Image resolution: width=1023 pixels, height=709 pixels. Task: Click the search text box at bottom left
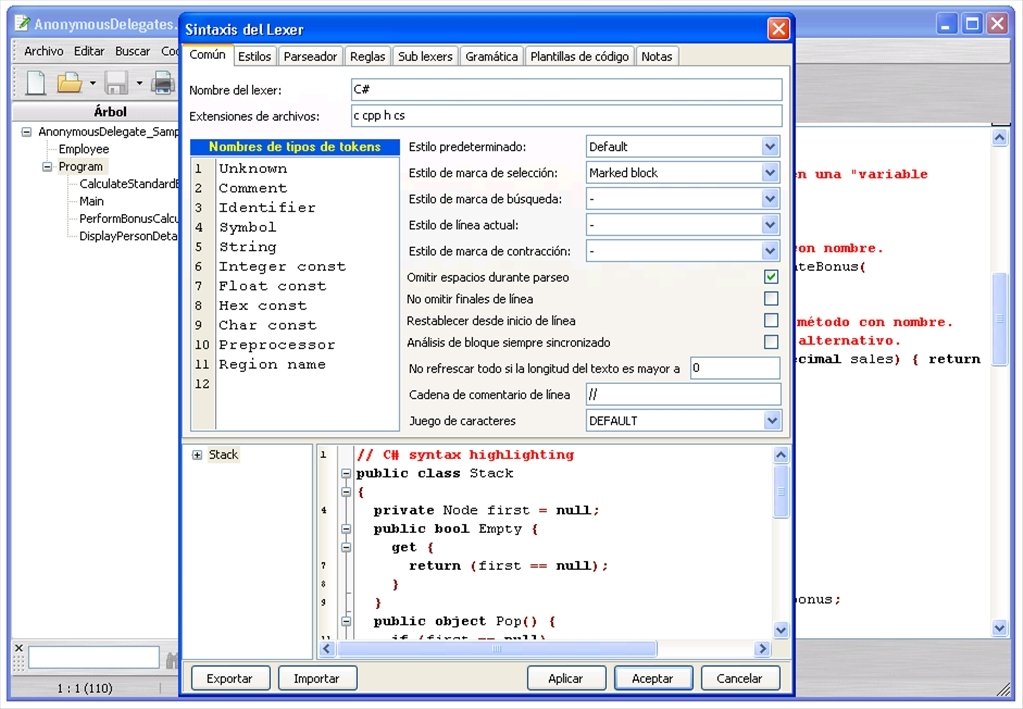tap(94, 657)
